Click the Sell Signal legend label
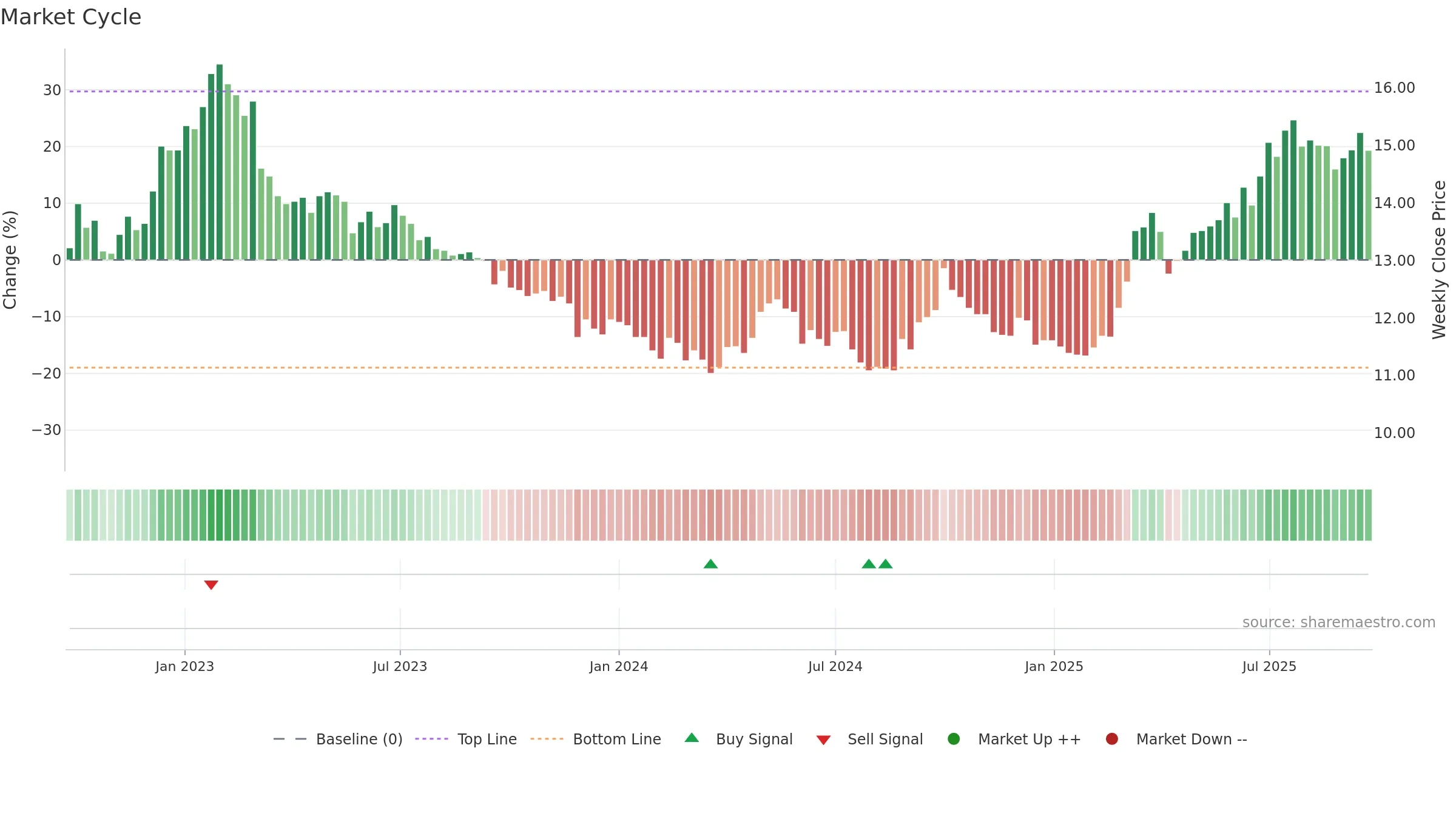 (x=885, y=739)
